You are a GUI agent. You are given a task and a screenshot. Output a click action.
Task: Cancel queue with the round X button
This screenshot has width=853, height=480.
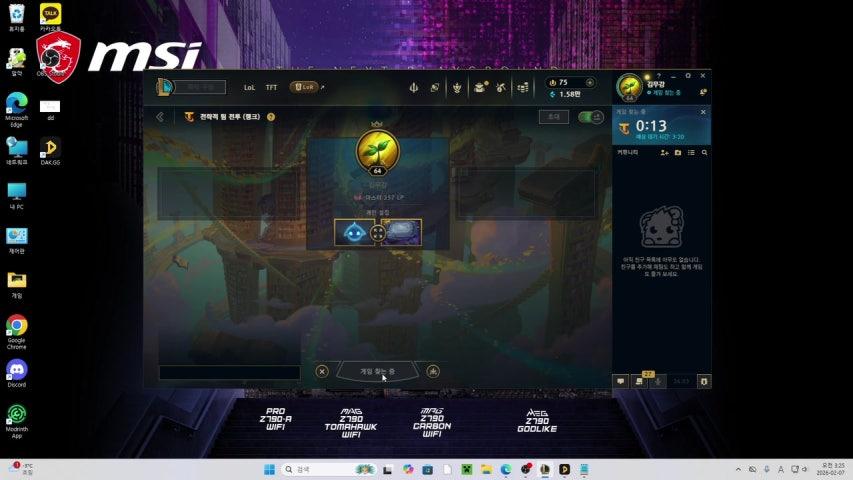[322, 371]
